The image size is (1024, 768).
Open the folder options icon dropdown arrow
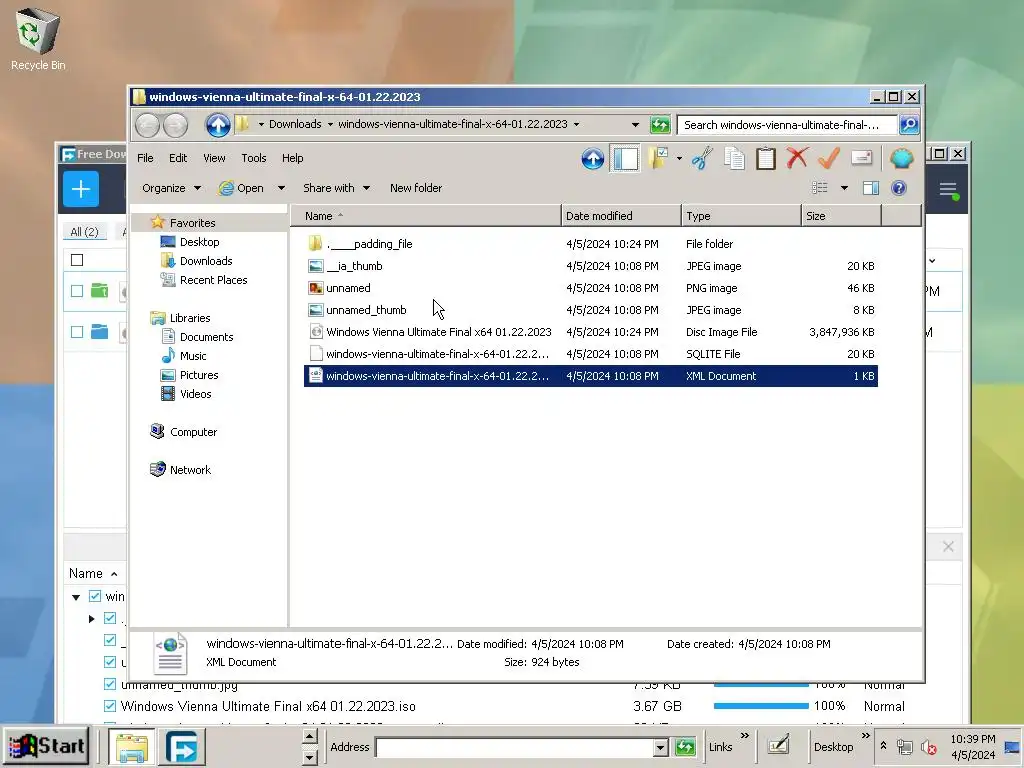click(679, 158)
